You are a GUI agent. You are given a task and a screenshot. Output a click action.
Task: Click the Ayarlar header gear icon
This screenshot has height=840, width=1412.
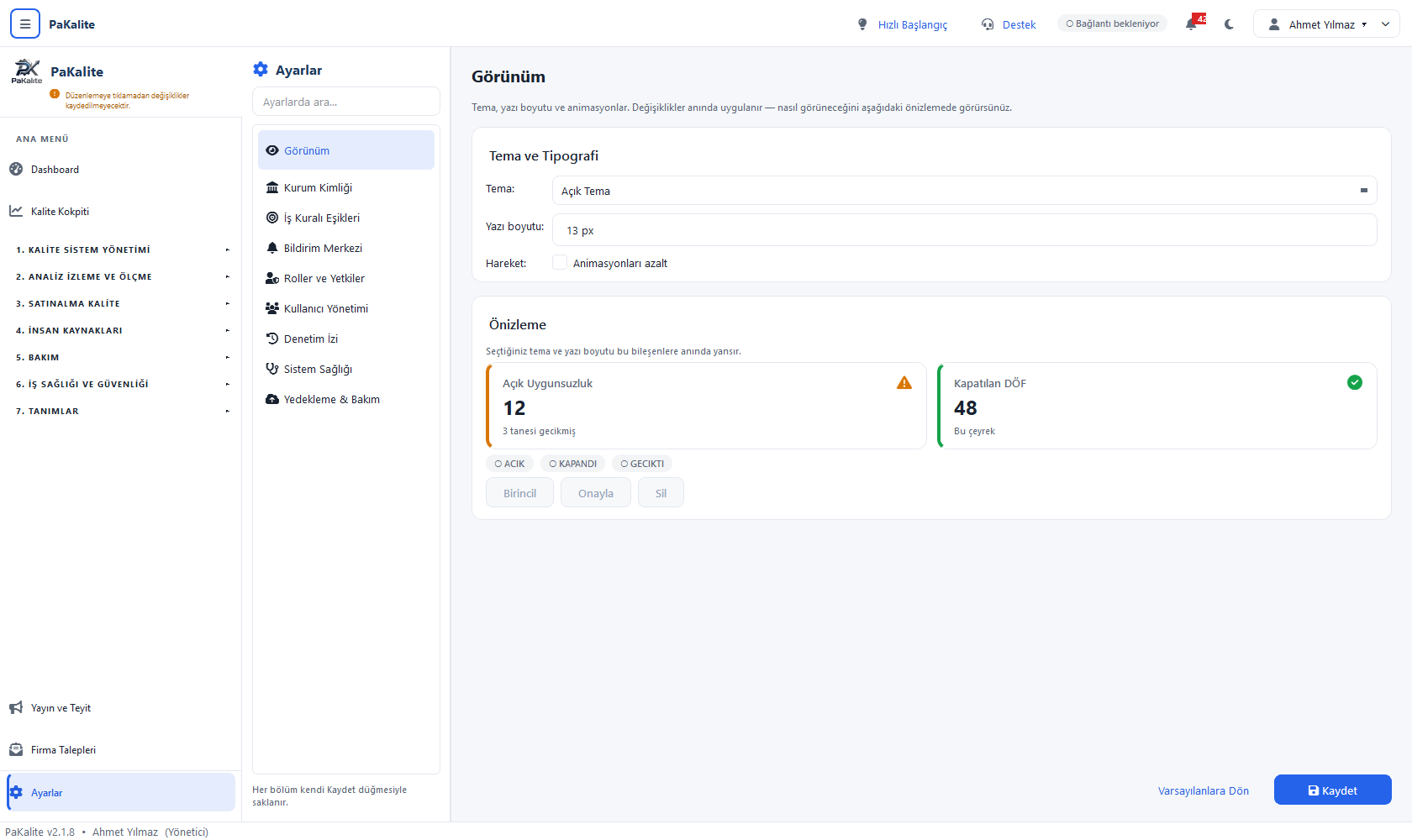click(261, 70)
